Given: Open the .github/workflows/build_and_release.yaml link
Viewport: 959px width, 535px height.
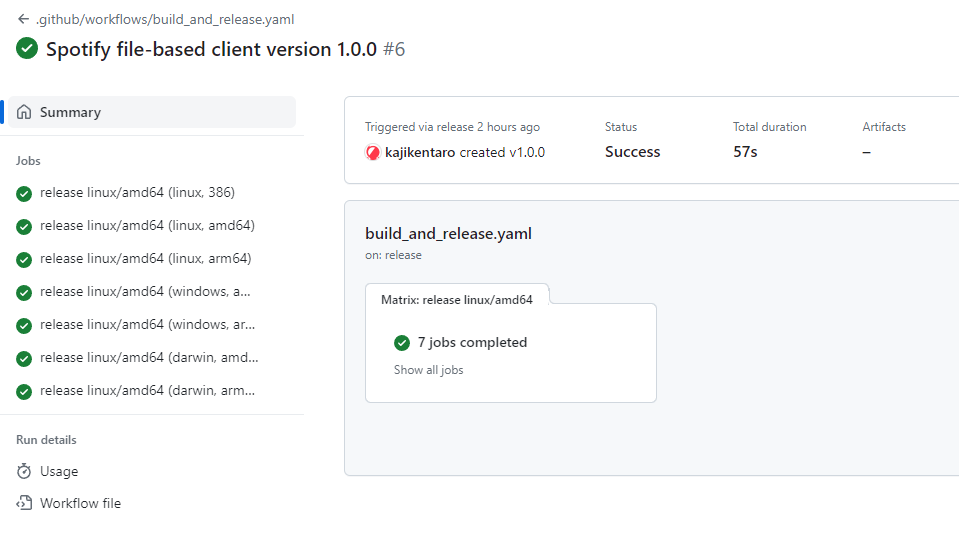Looking at the screenshot, I should click(165, 20).
